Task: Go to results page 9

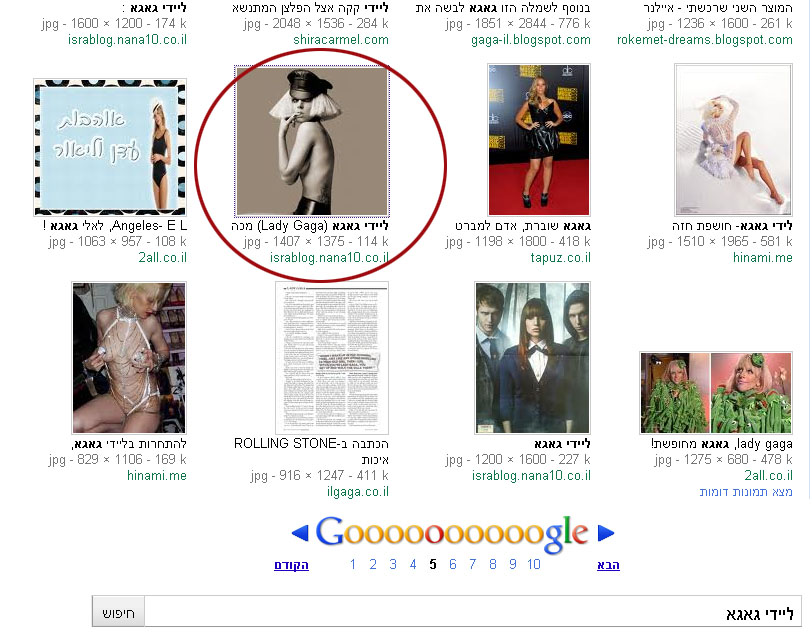Action: (513, 564)
